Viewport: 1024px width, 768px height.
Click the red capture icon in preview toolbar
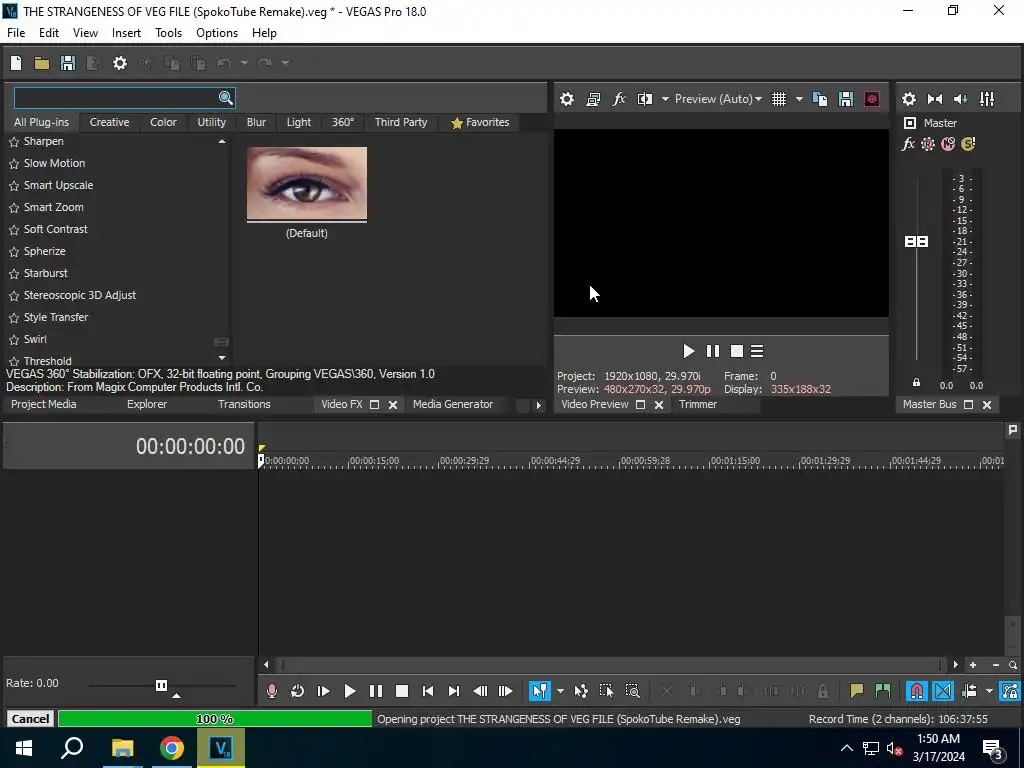pos(872,99)
